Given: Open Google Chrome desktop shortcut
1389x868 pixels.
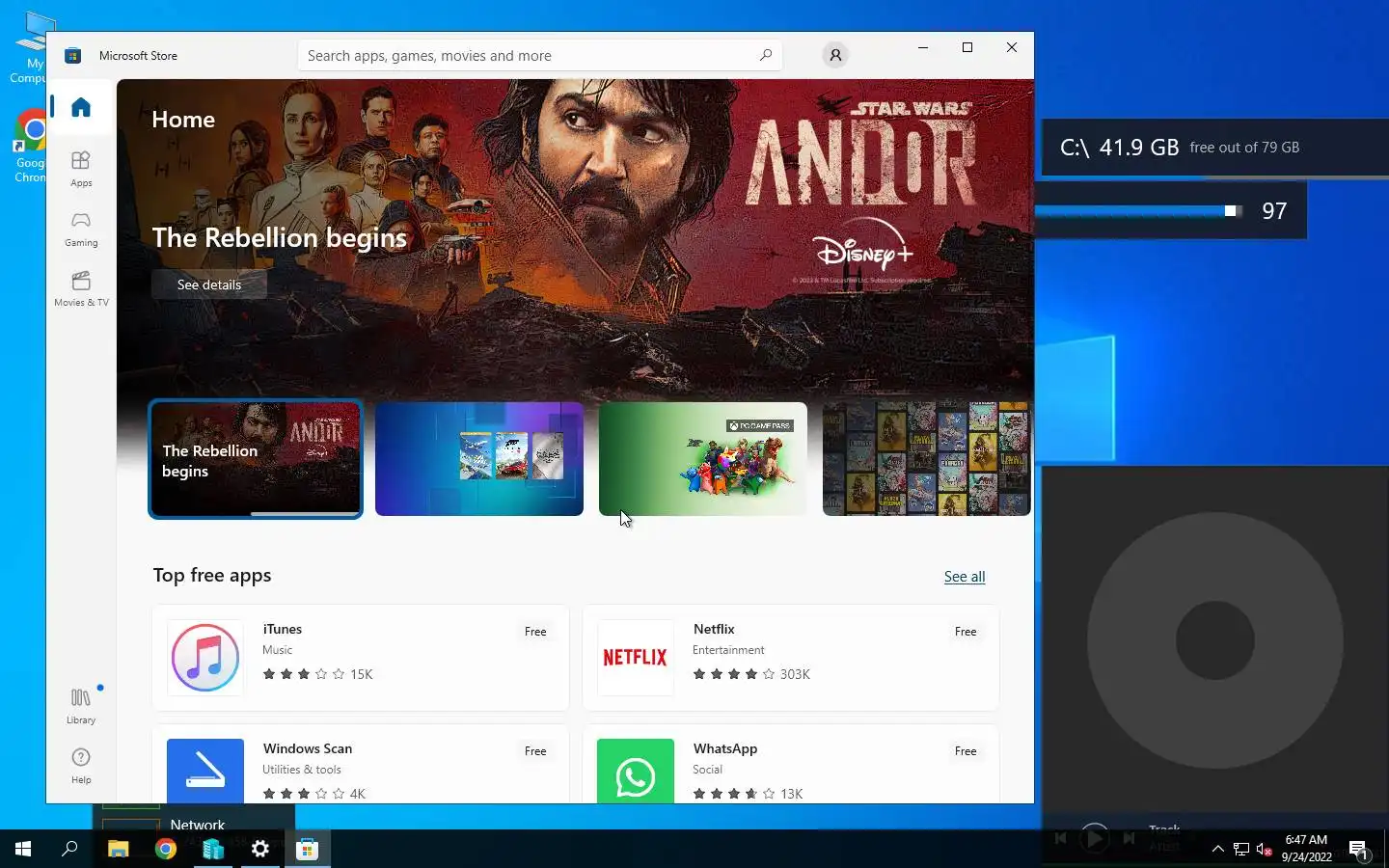Looking at the screenshot, I should click(31, 145).
